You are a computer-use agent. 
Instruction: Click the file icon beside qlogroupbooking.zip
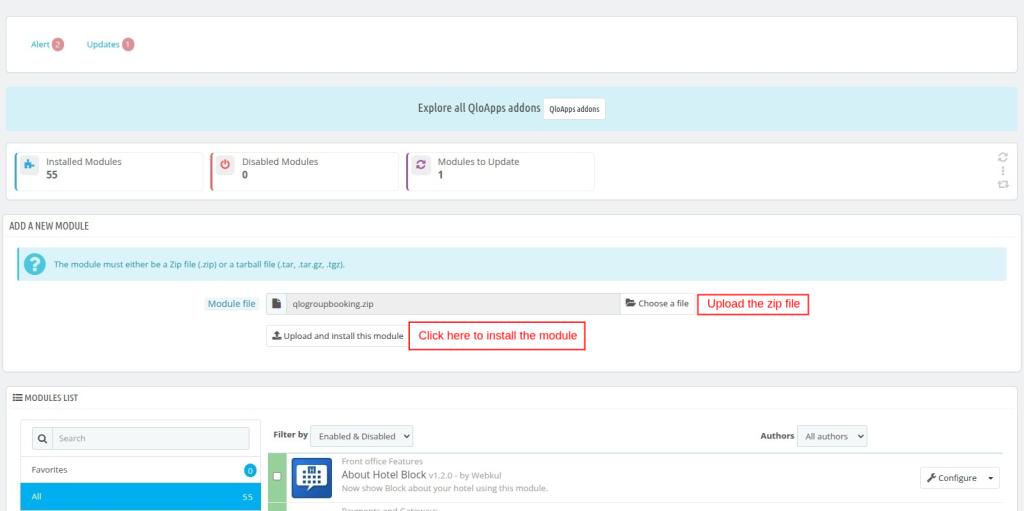click(276, 304)
